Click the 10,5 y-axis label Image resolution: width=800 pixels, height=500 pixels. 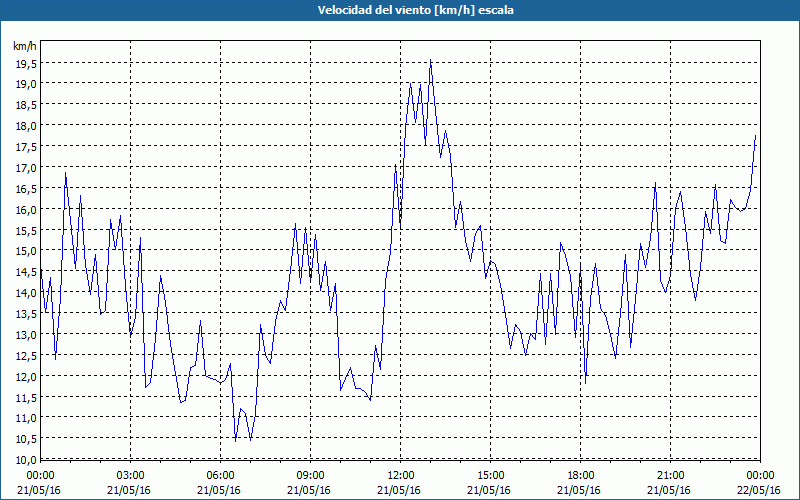pos(25,439)
